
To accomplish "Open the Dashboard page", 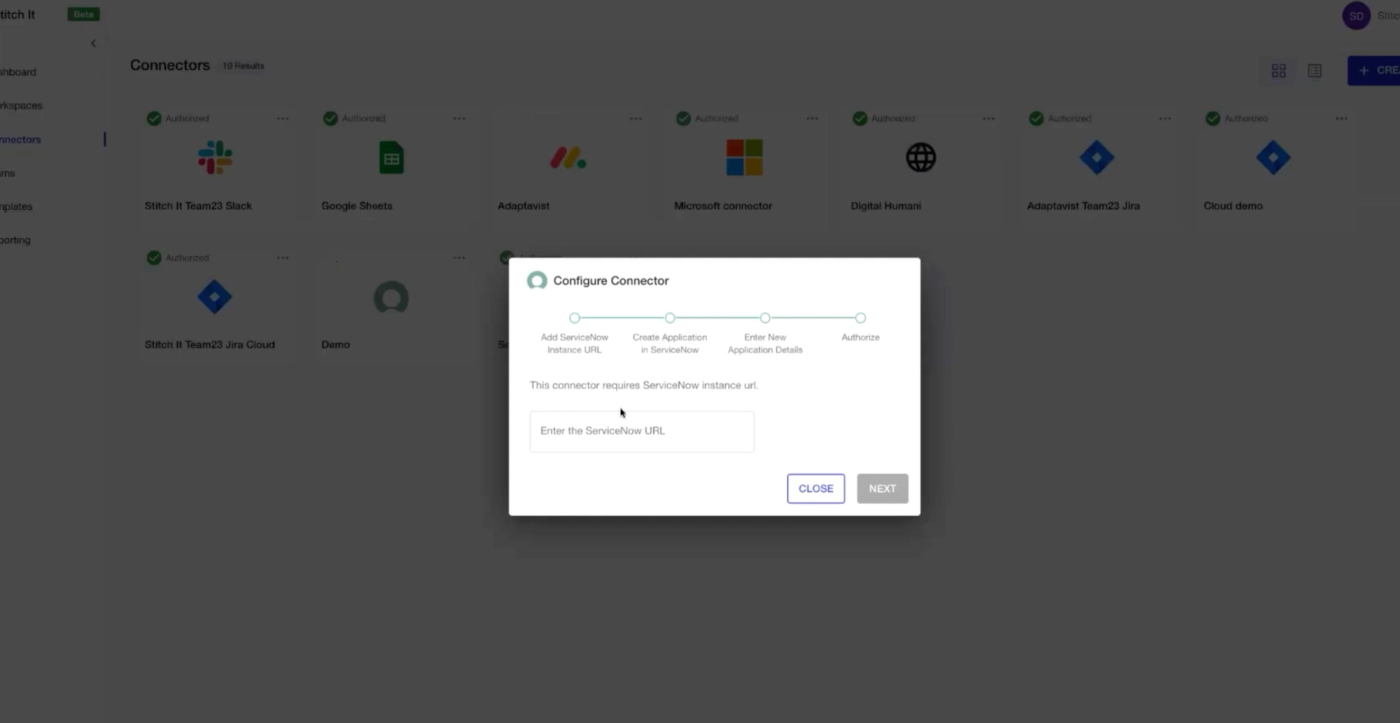I will (x=18, y=72).
